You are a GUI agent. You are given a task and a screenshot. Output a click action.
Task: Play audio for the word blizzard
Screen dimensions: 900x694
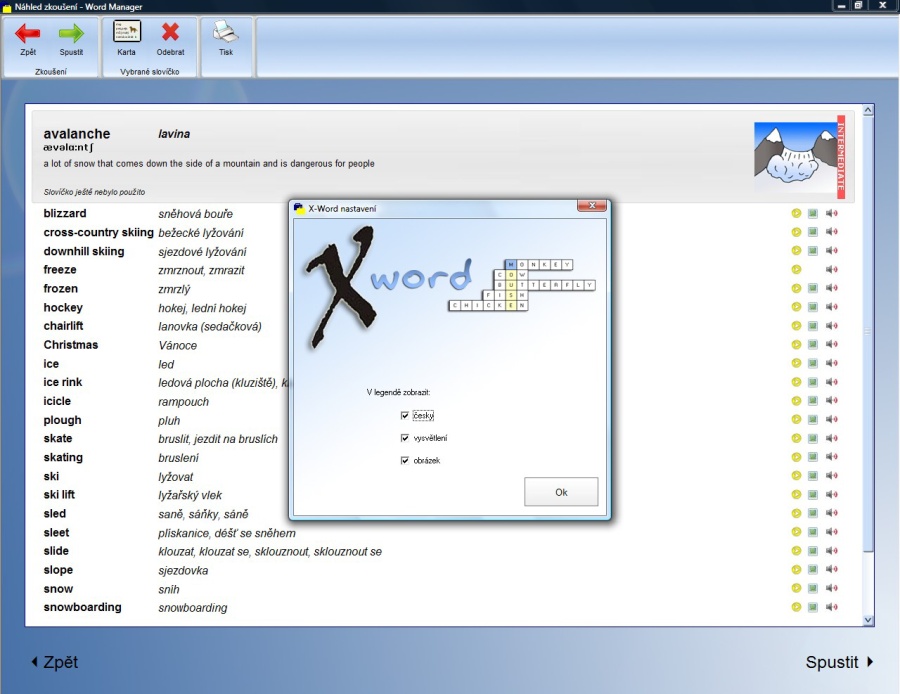click(832, 213)
